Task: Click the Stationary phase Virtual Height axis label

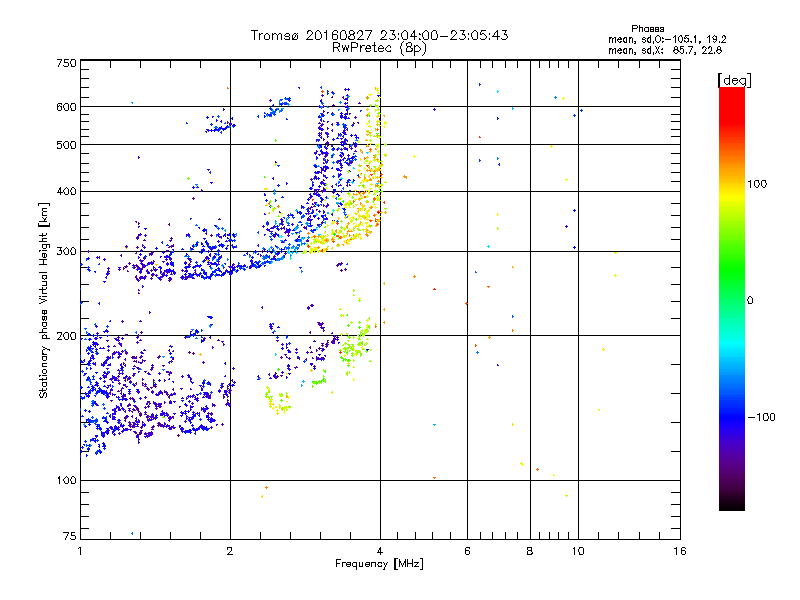Action: pos(44,302)
